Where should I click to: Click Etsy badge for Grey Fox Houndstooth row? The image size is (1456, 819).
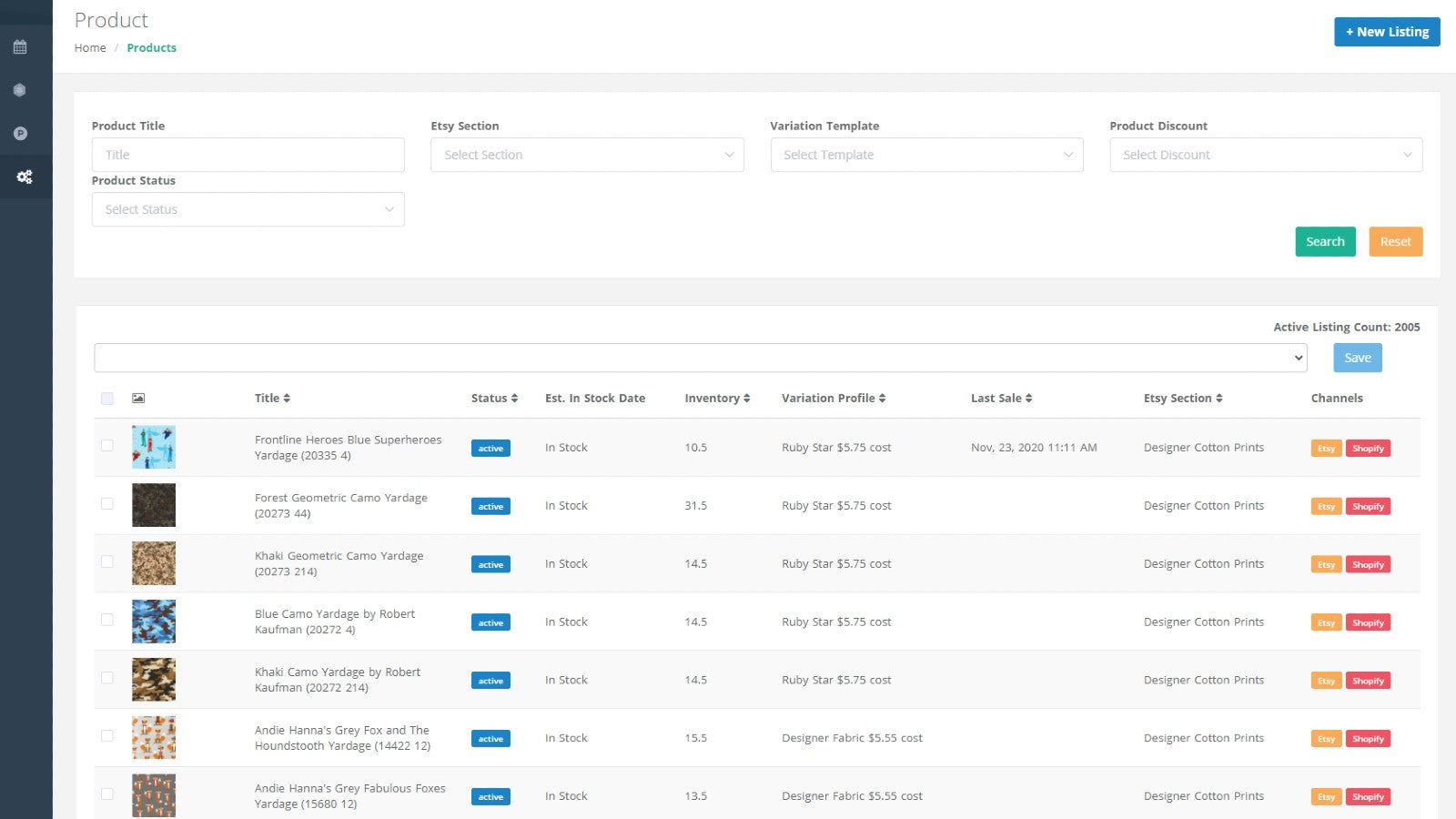(1326, 739)
